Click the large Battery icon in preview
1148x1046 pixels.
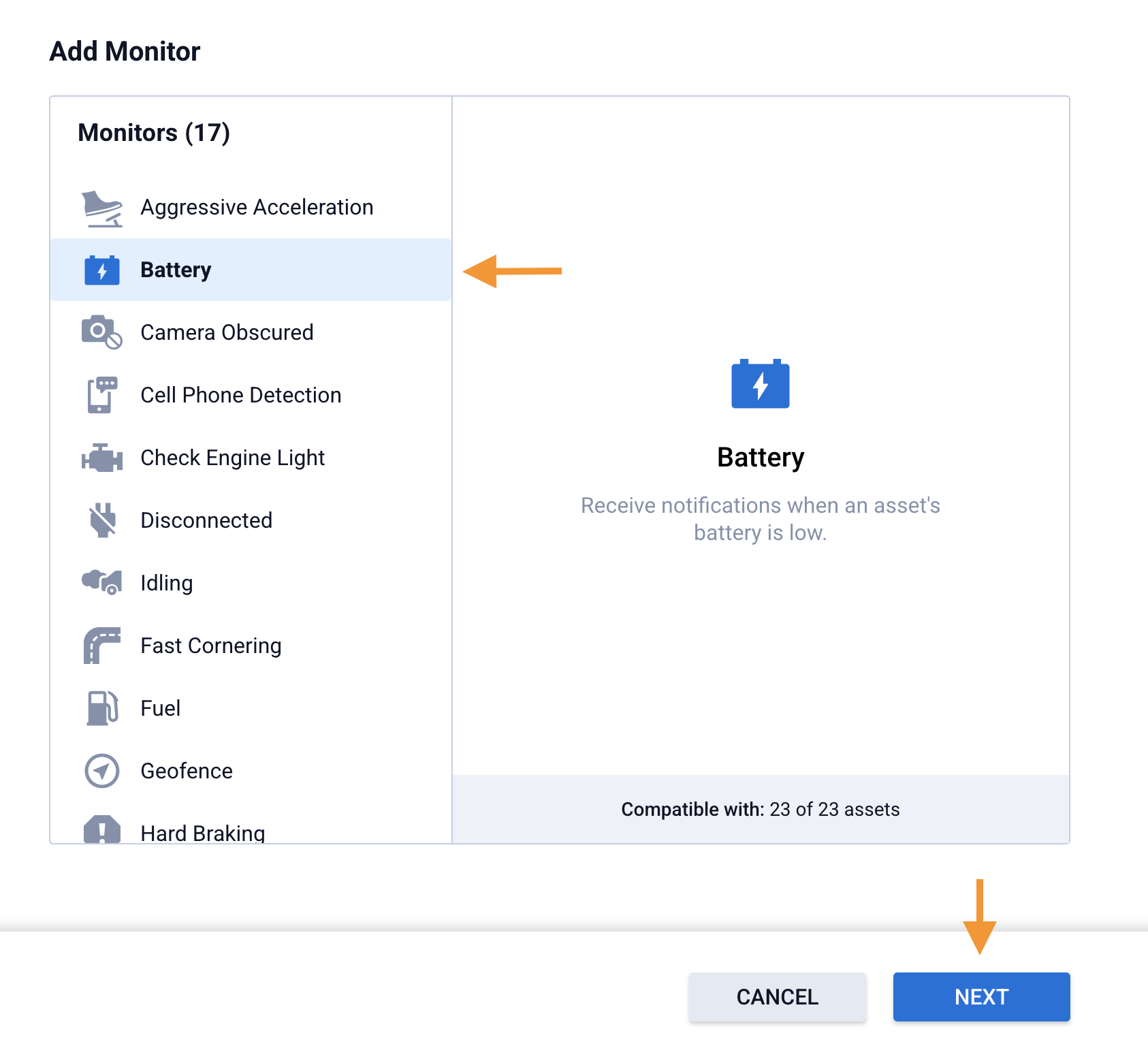pos(760,384)
